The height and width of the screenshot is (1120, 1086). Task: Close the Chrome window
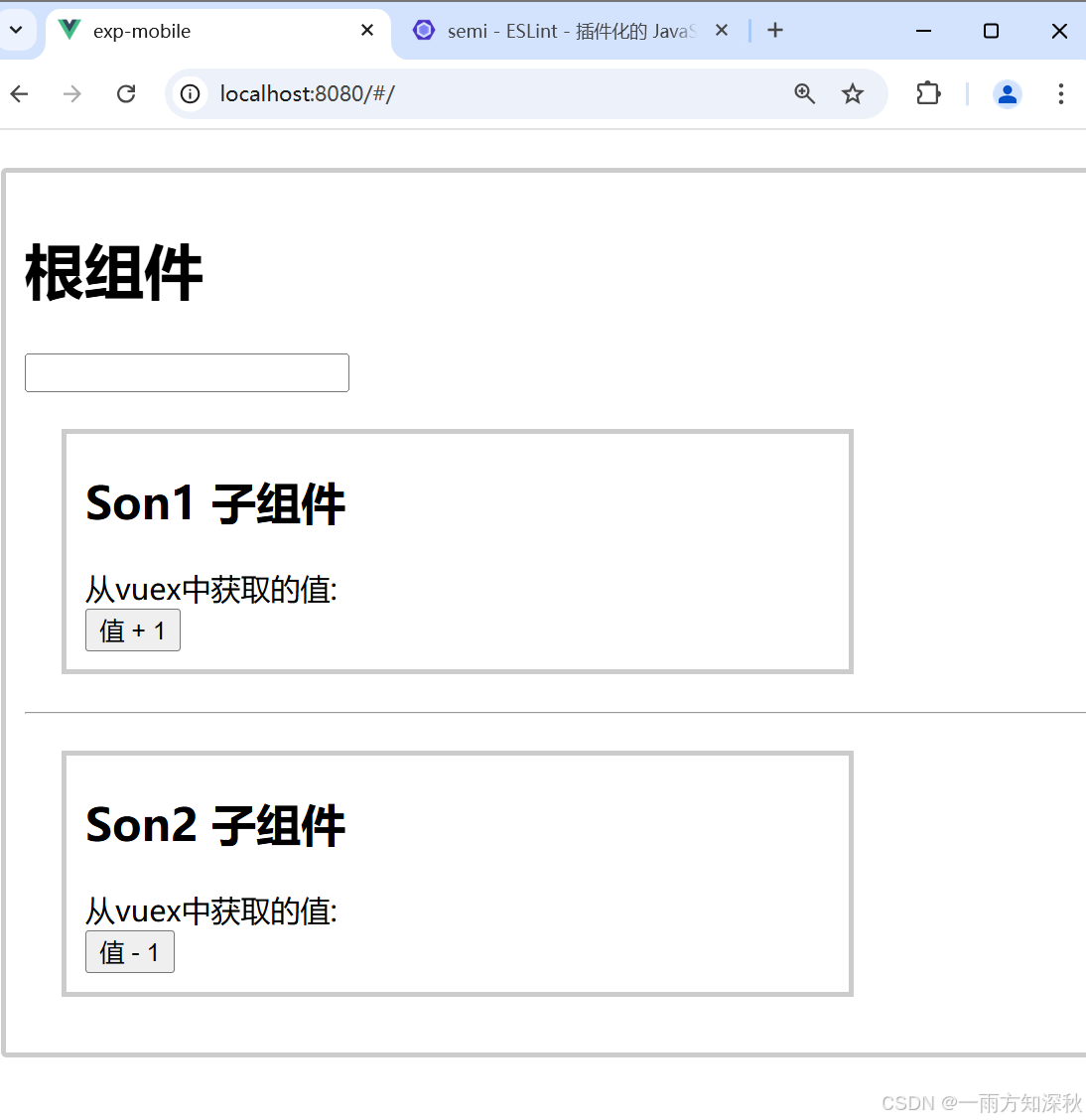click(x=1059, y=31)
